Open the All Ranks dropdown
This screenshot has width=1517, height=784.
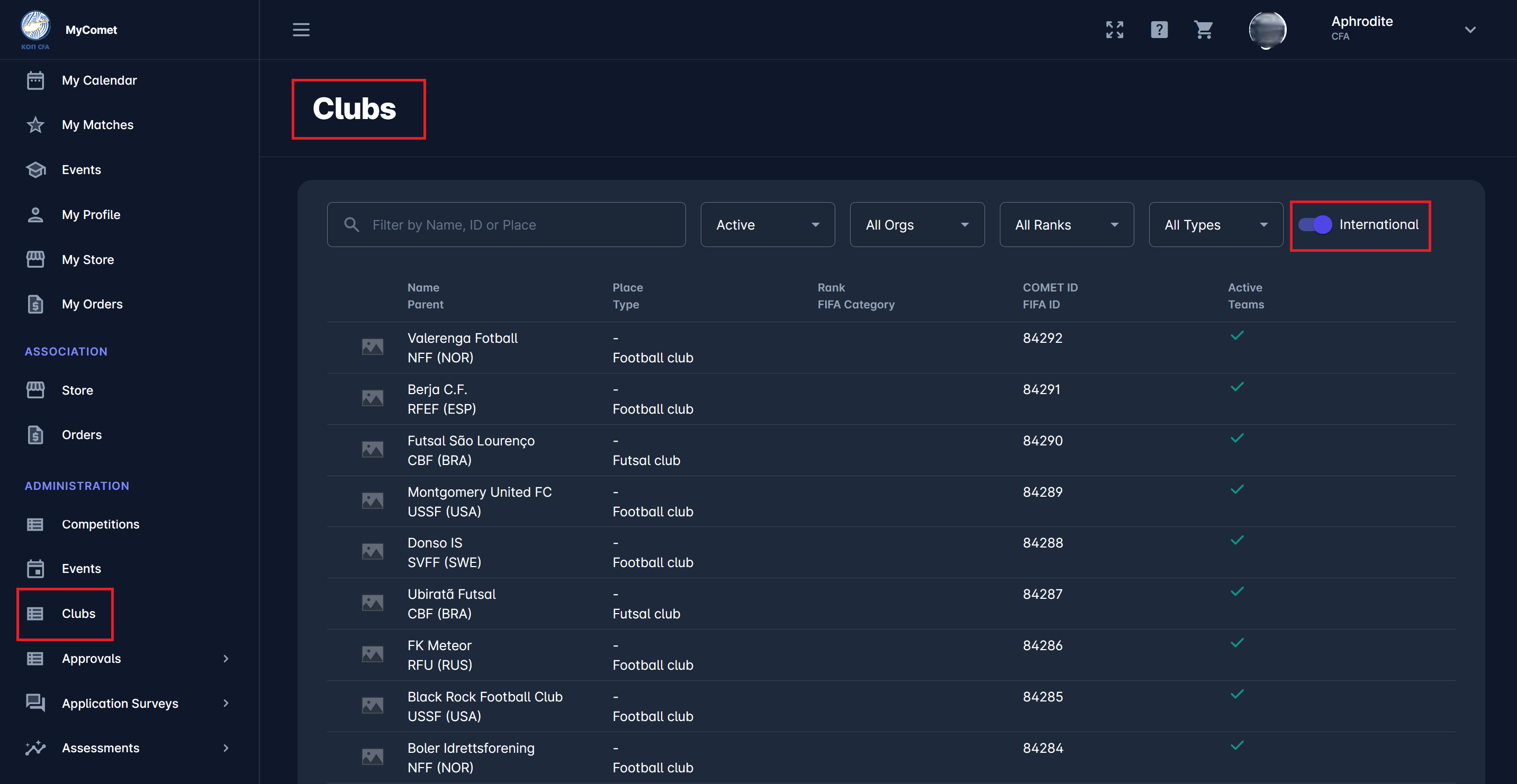pyautogui.click(x=1066, y=225)
